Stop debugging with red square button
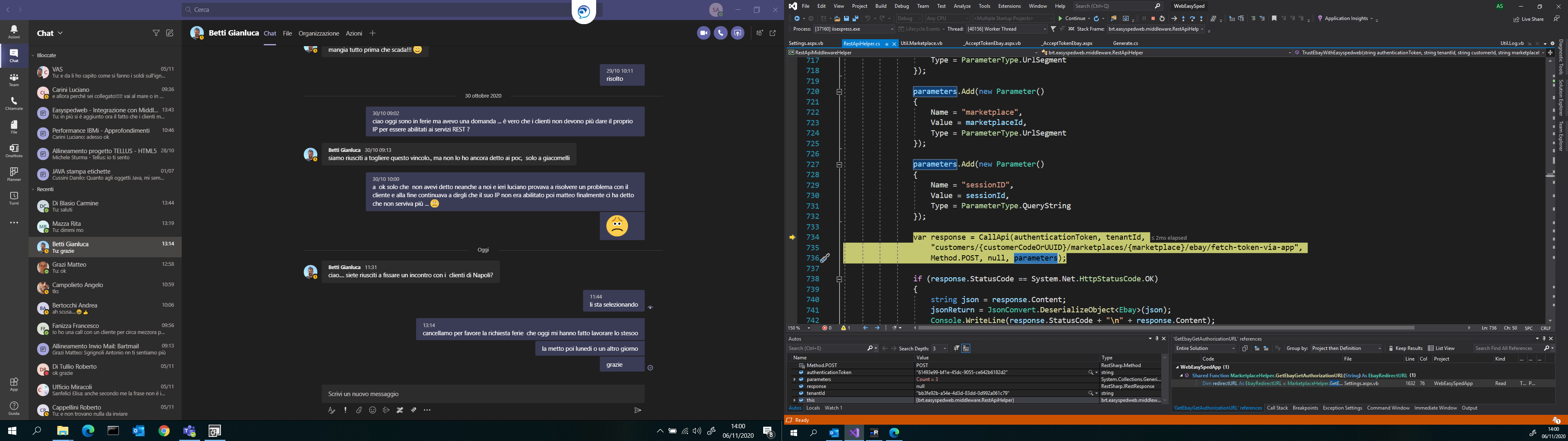1568x441 pixels. point(1153,19)
